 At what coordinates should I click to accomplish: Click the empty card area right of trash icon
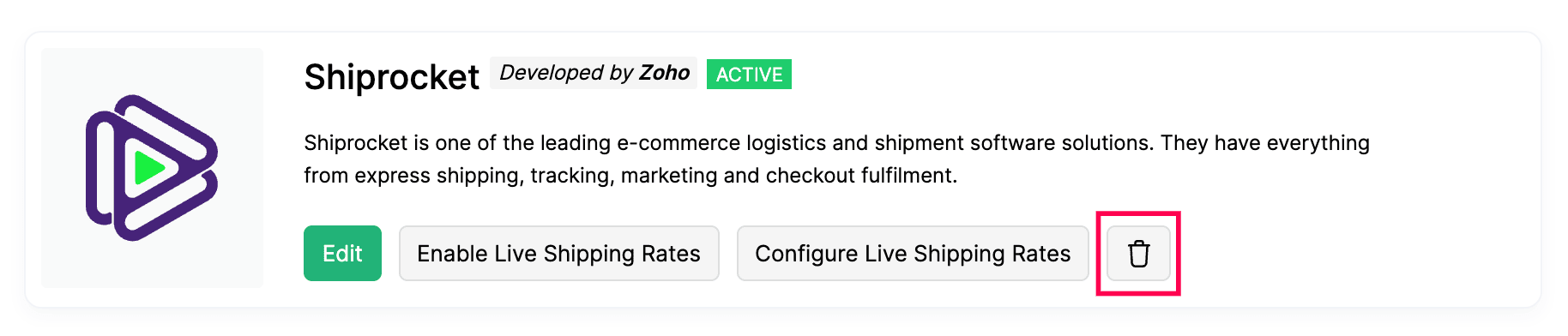[x=1355, y=254]
